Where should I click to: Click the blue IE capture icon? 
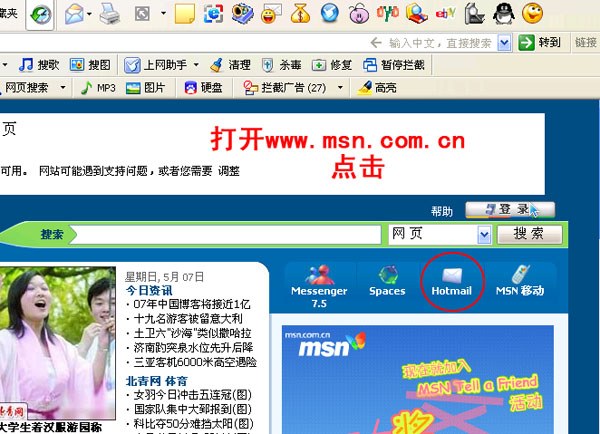[214, 14]
